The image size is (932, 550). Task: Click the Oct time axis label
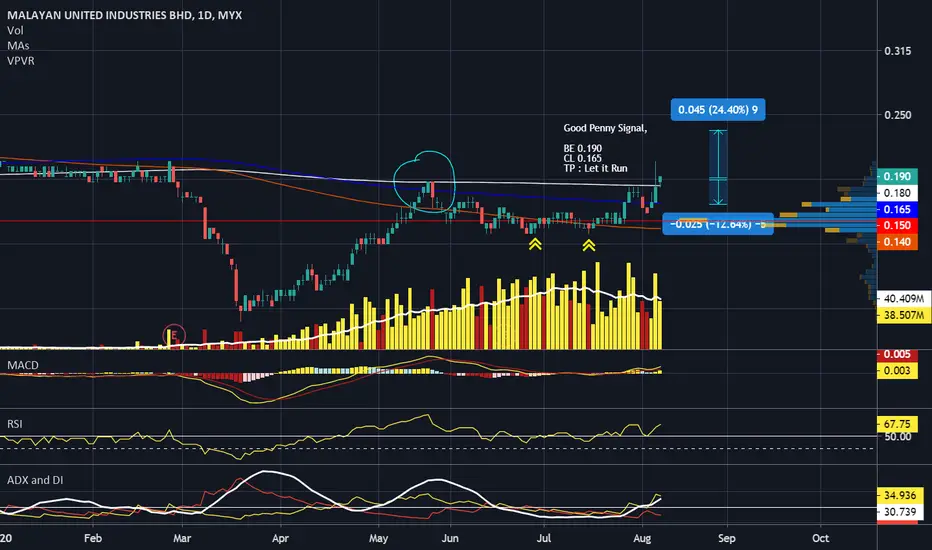(820, 538)
